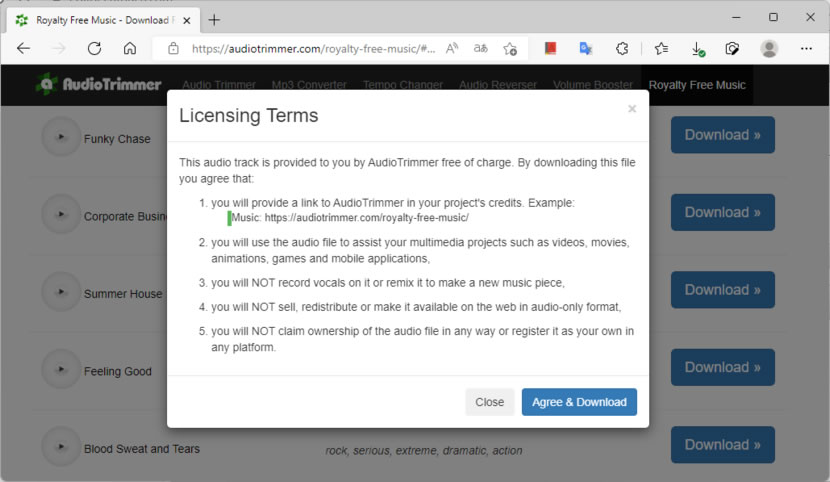Download the Feeling Good track
This screenshot has height=482, width=830.
(x=723, y=367)
